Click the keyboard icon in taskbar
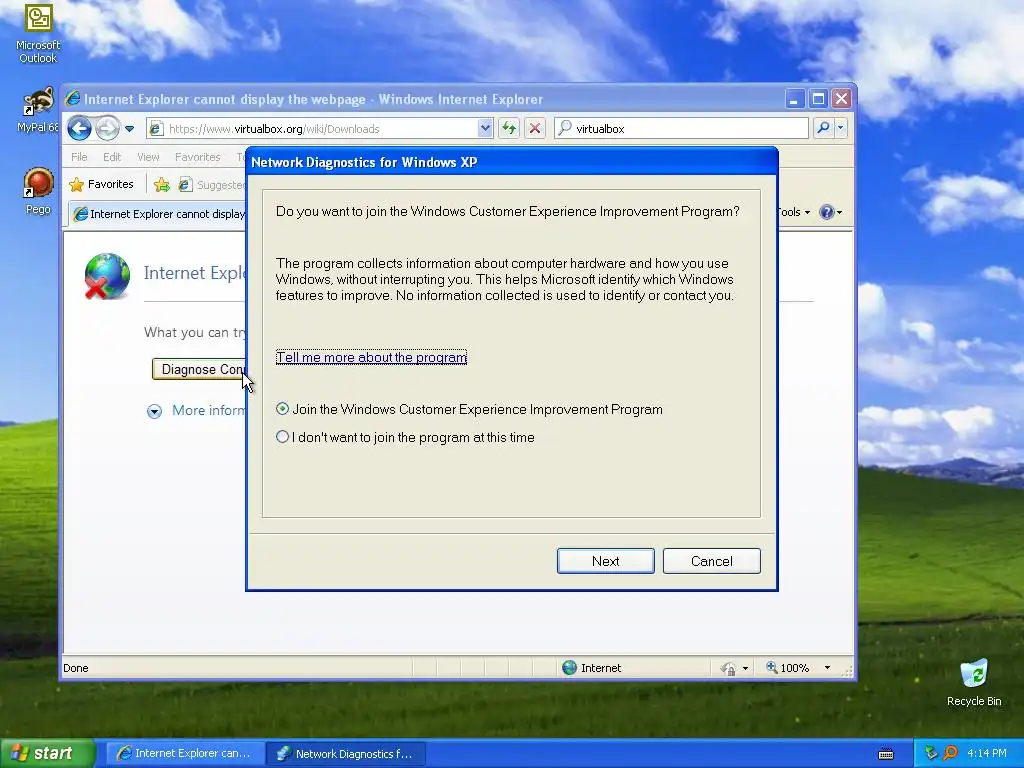 click(x=886, y=753)
